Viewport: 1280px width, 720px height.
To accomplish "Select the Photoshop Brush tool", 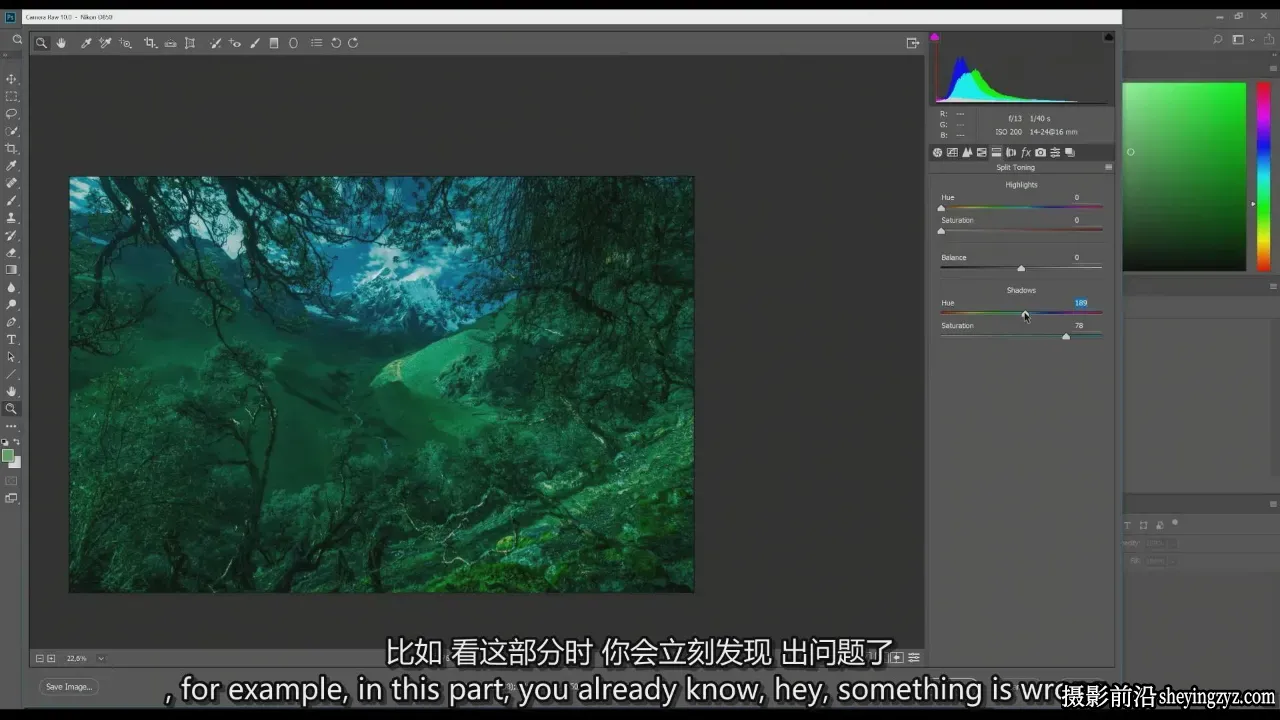I will pos(12,201).
